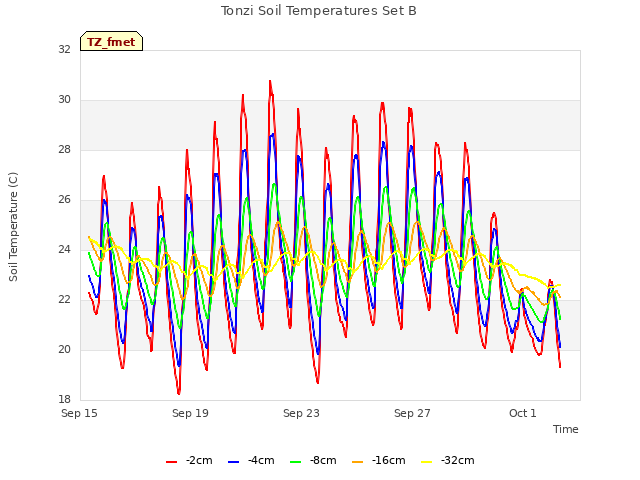Screen dimensions: 640x480
Task: Click the 22 y-axis tick label
Action: click(x=64, y=299)
